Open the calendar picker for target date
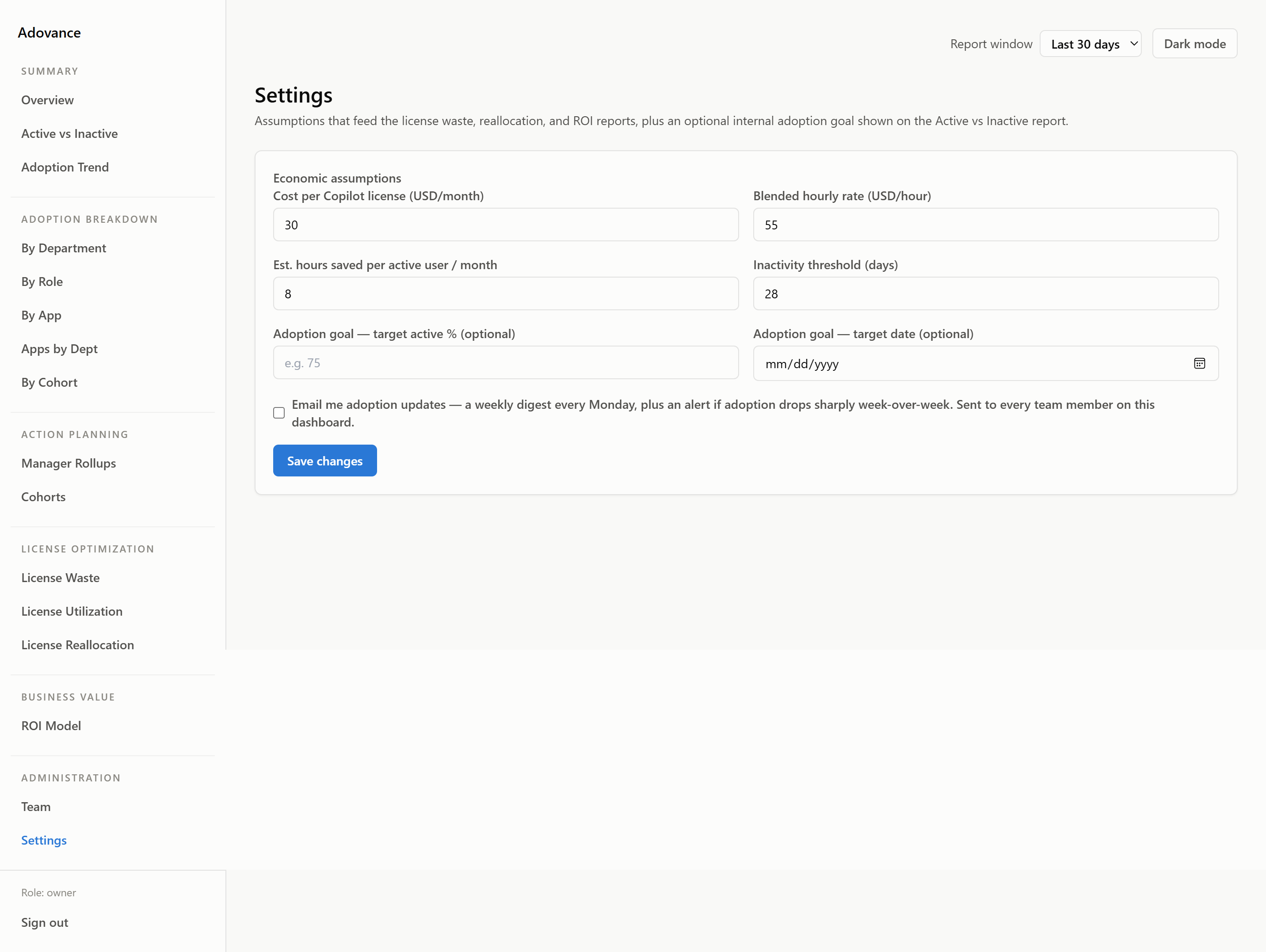Image resolution: width=1266 pixels, height=952 pixels. (x=1199, y=363)
